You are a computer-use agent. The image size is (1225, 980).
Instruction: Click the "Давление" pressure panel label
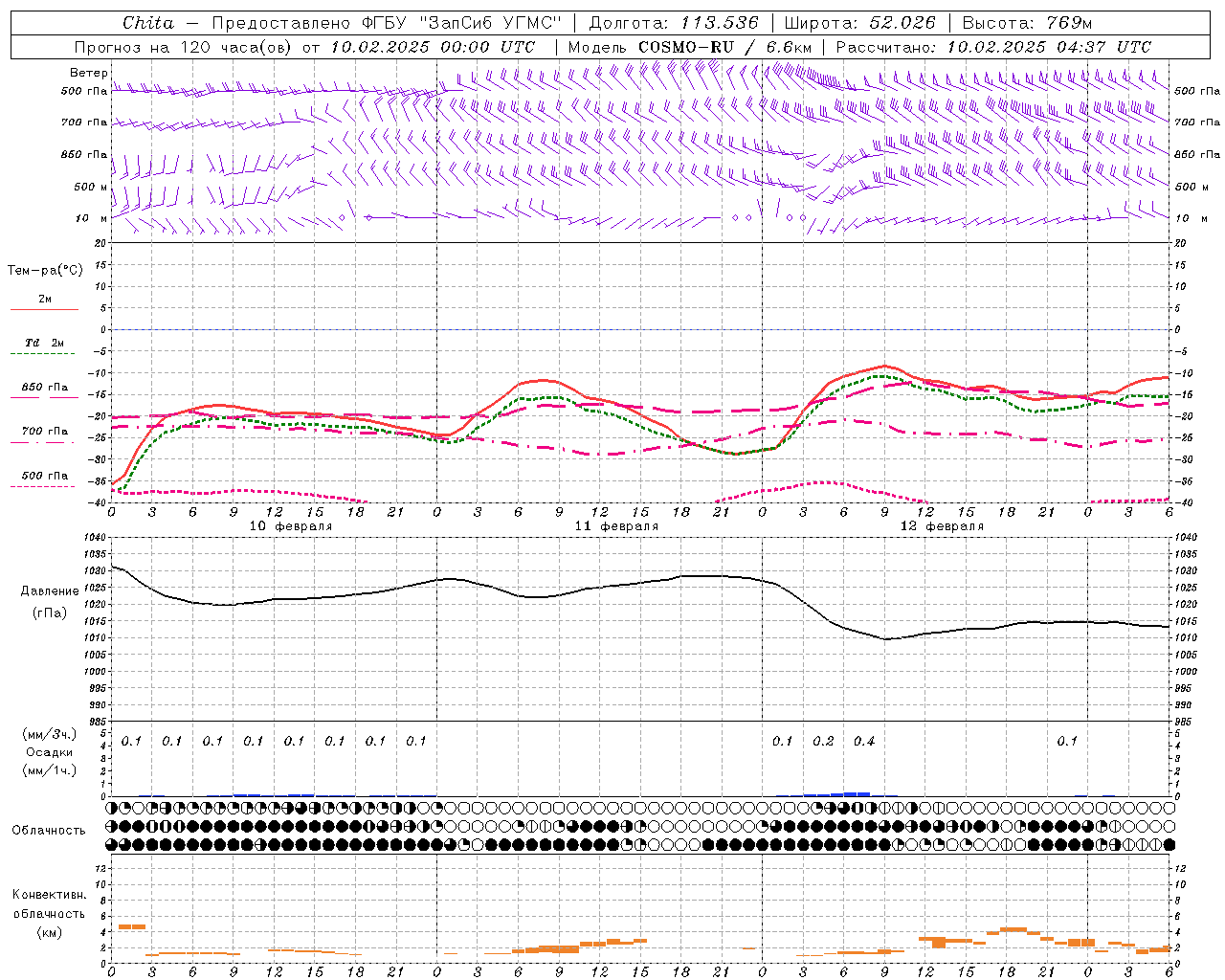pyautogui.click(x=50, y=591)
